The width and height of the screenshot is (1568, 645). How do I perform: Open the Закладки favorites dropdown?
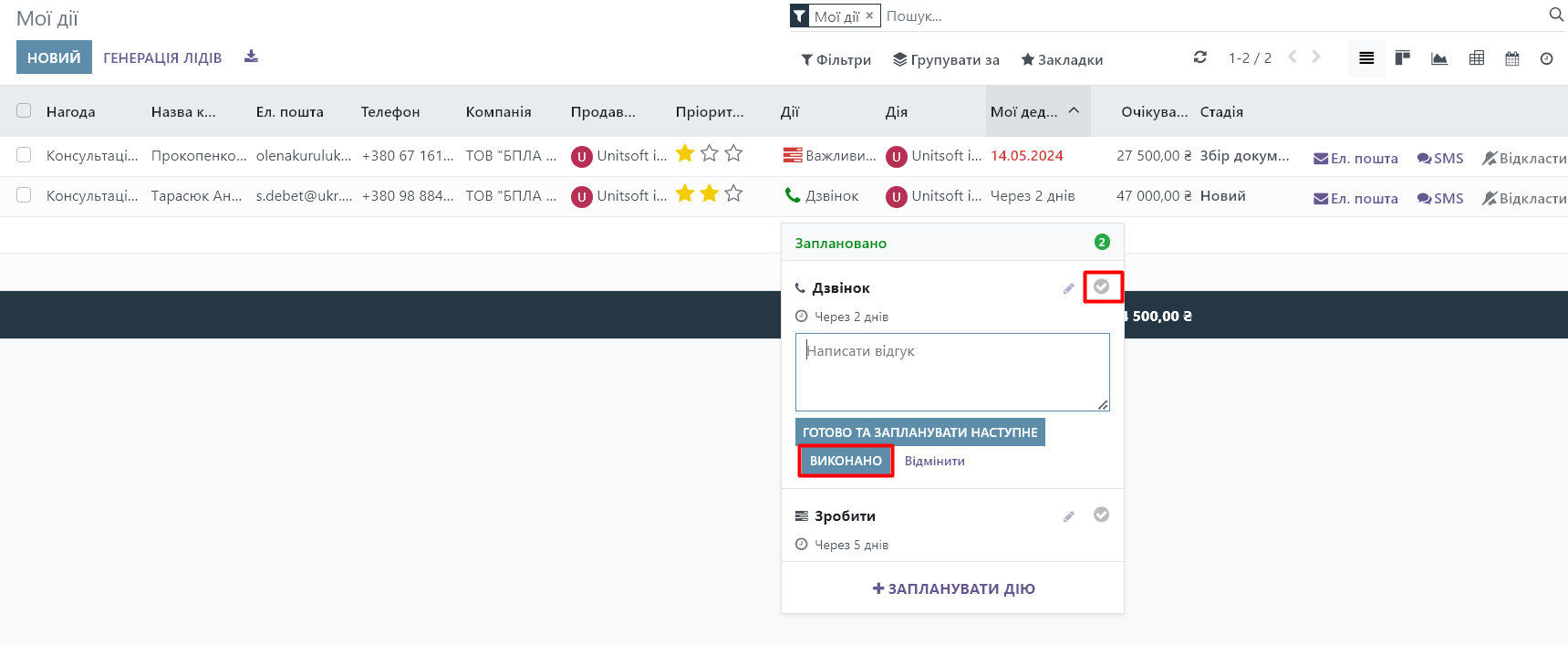(1062, 59)
